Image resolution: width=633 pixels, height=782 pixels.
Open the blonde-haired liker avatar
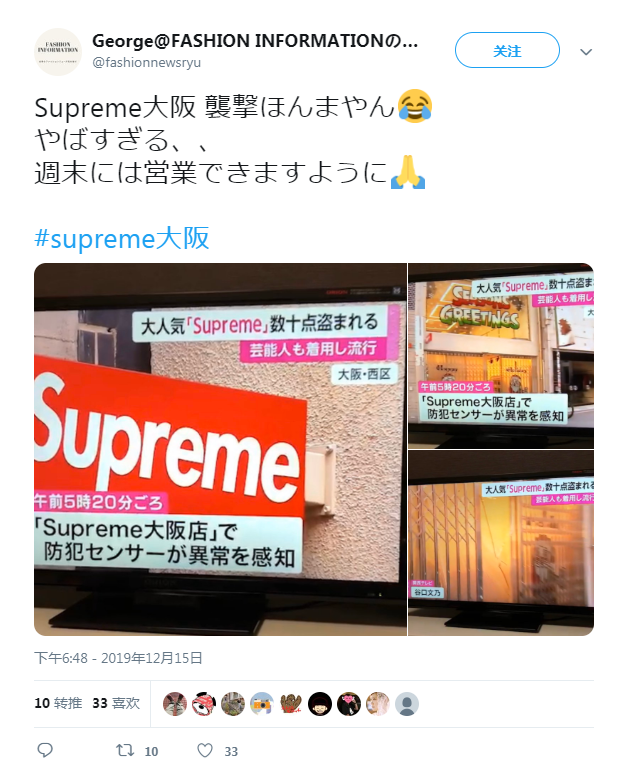(378, 704)
